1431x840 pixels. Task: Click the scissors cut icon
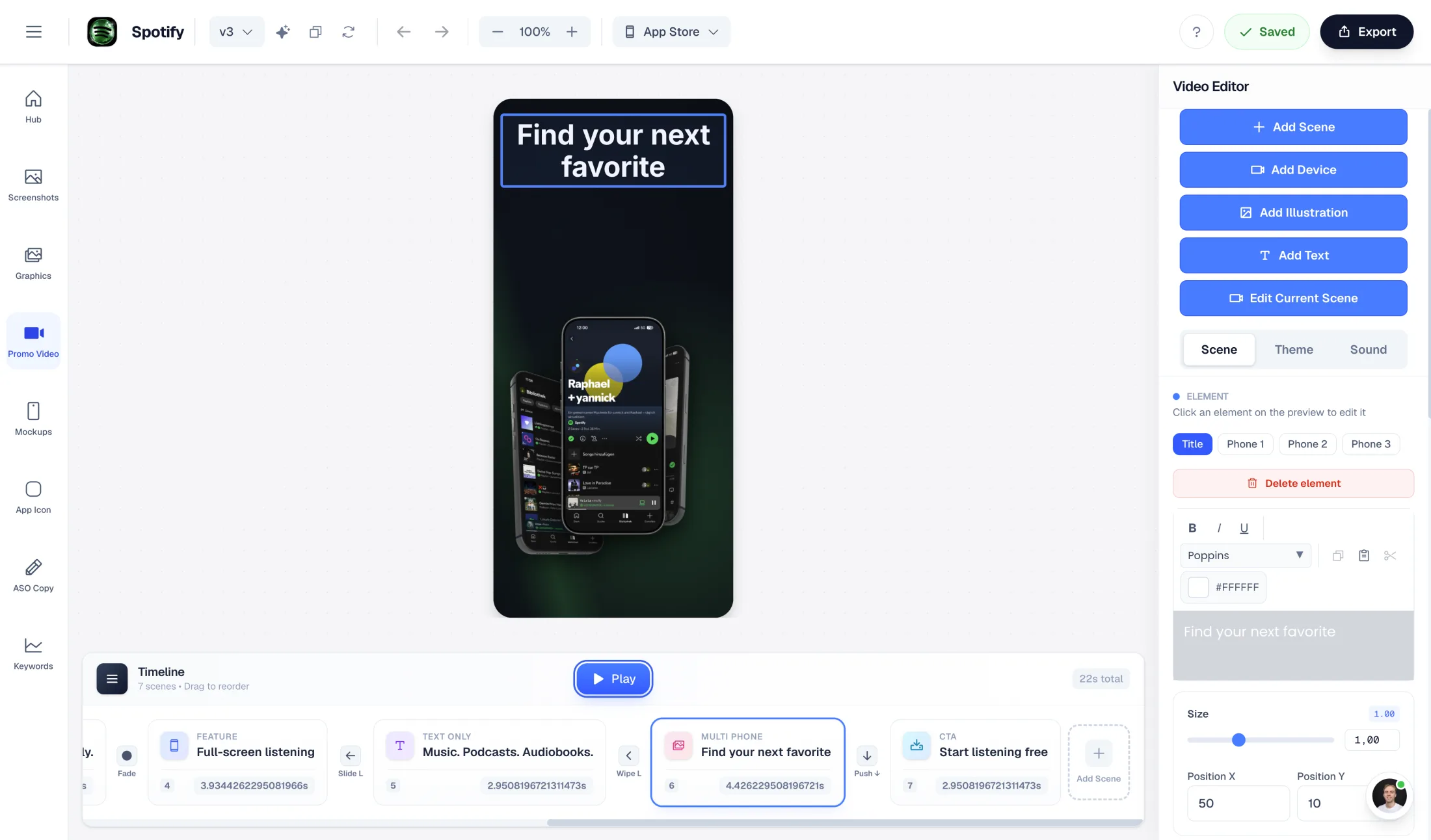pyautogui.click(x=1390, y=555)
